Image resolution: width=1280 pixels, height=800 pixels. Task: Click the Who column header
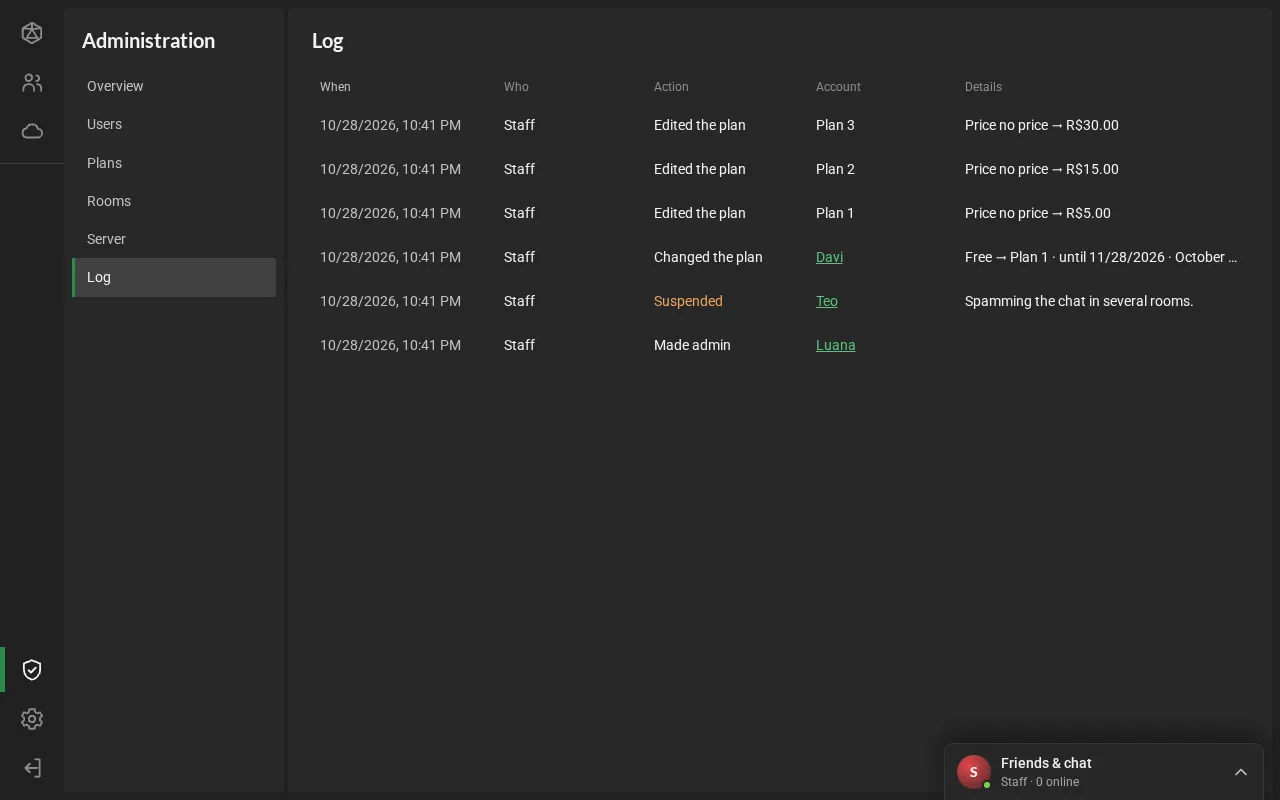tap(516, 87)
